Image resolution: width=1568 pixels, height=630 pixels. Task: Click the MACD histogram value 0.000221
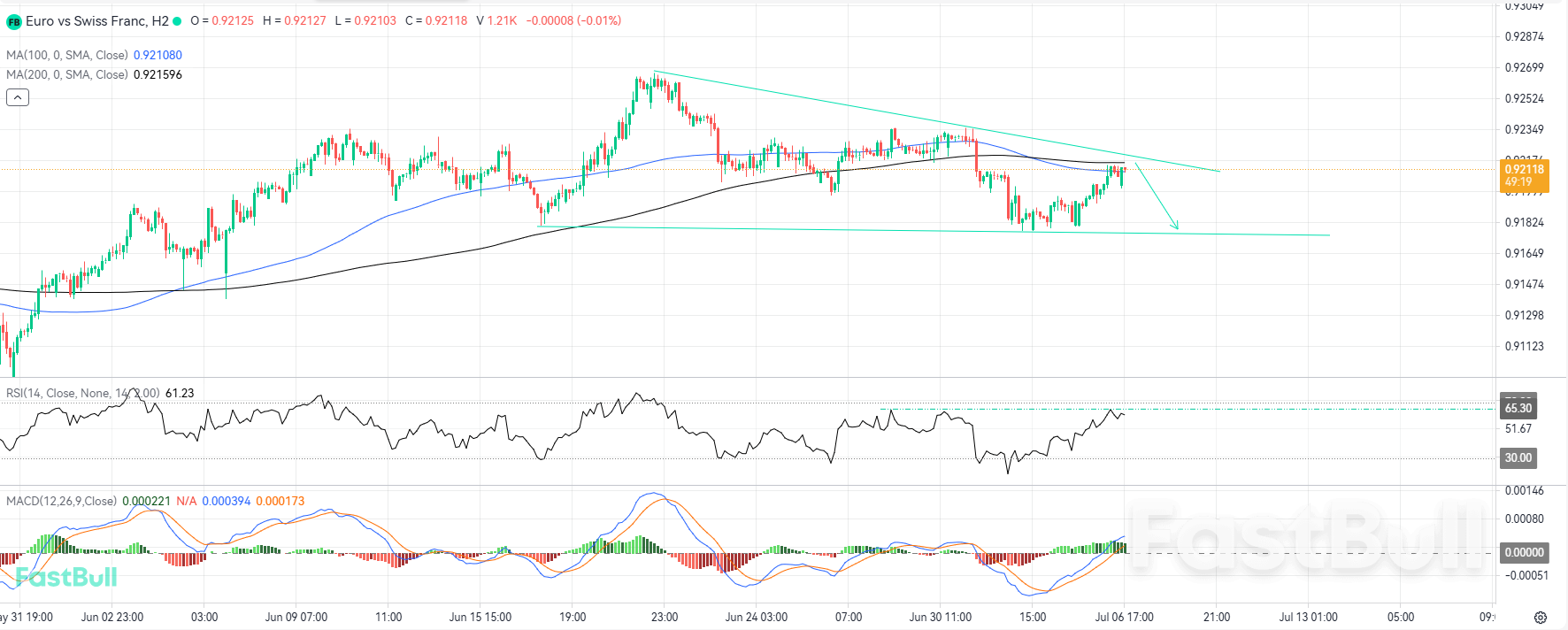pos(146,501)
